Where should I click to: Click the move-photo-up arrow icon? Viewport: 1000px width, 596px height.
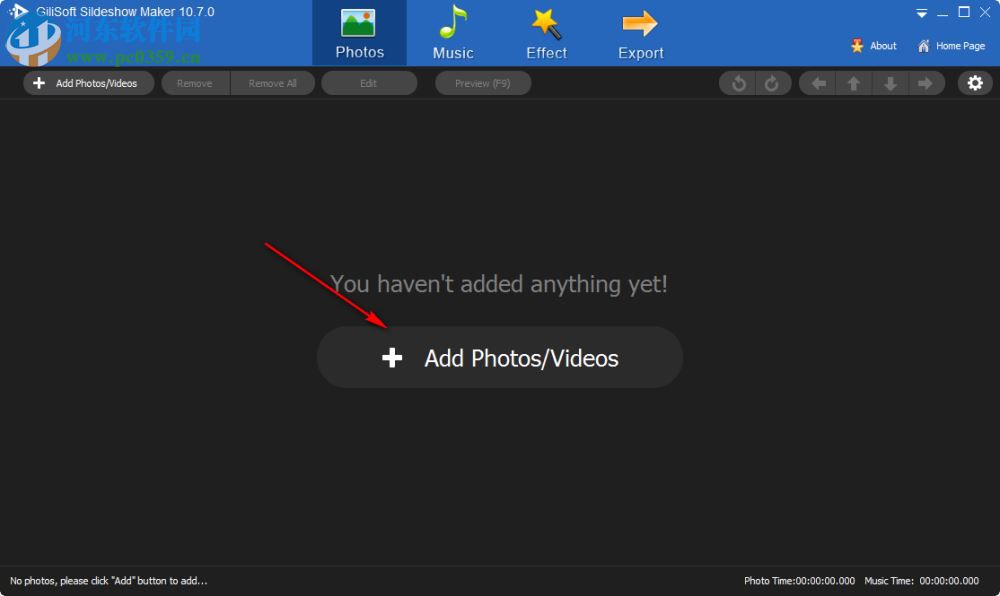click(853, 83)
